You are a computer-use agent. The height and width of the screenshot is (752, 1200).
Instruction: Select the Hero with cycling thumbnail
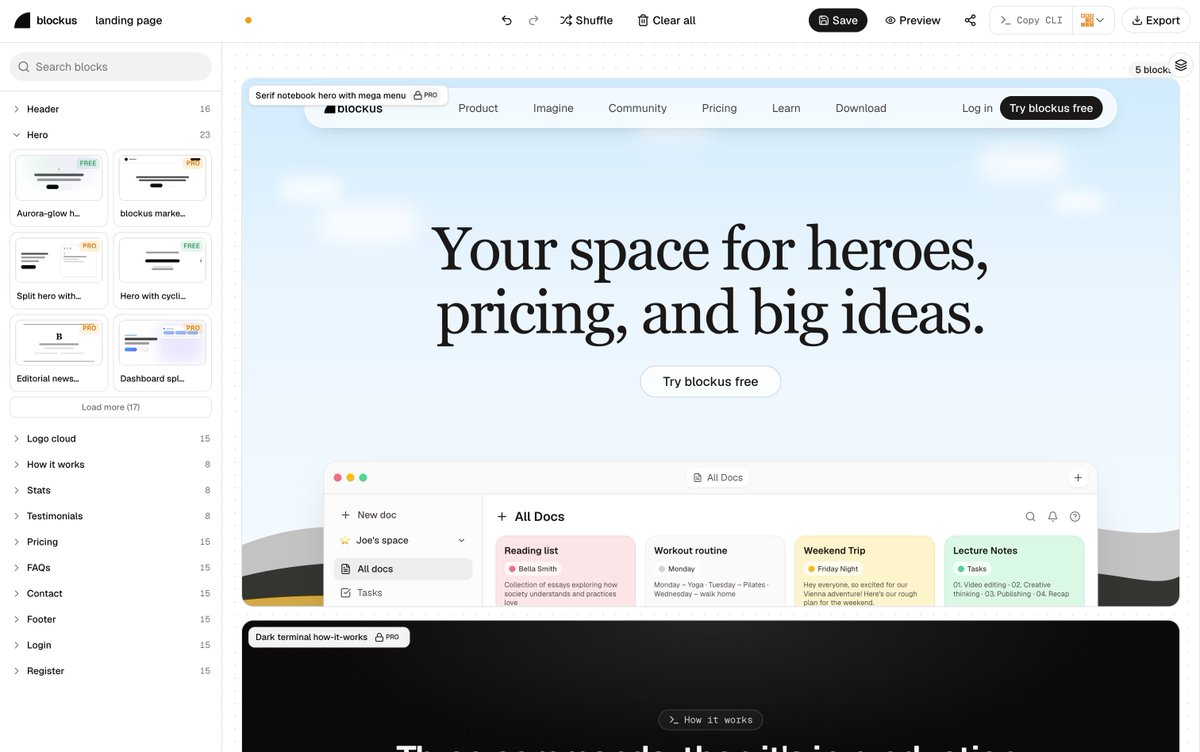(x=162, y=270)
